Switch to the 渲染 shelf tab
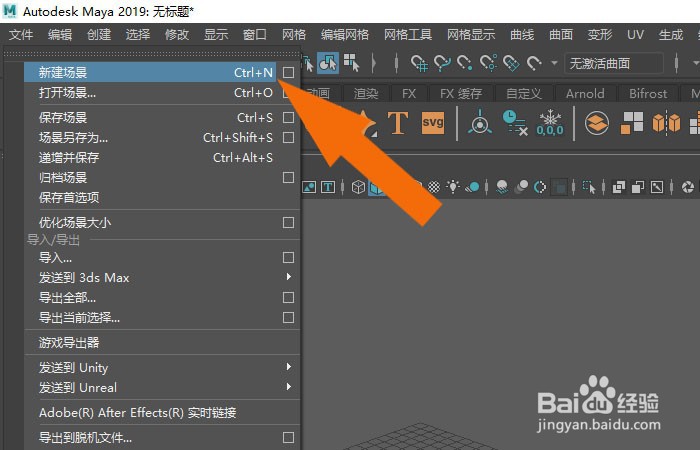Image resolution: width=700 pixels, height=450 pixels. [x=366, y=94]
